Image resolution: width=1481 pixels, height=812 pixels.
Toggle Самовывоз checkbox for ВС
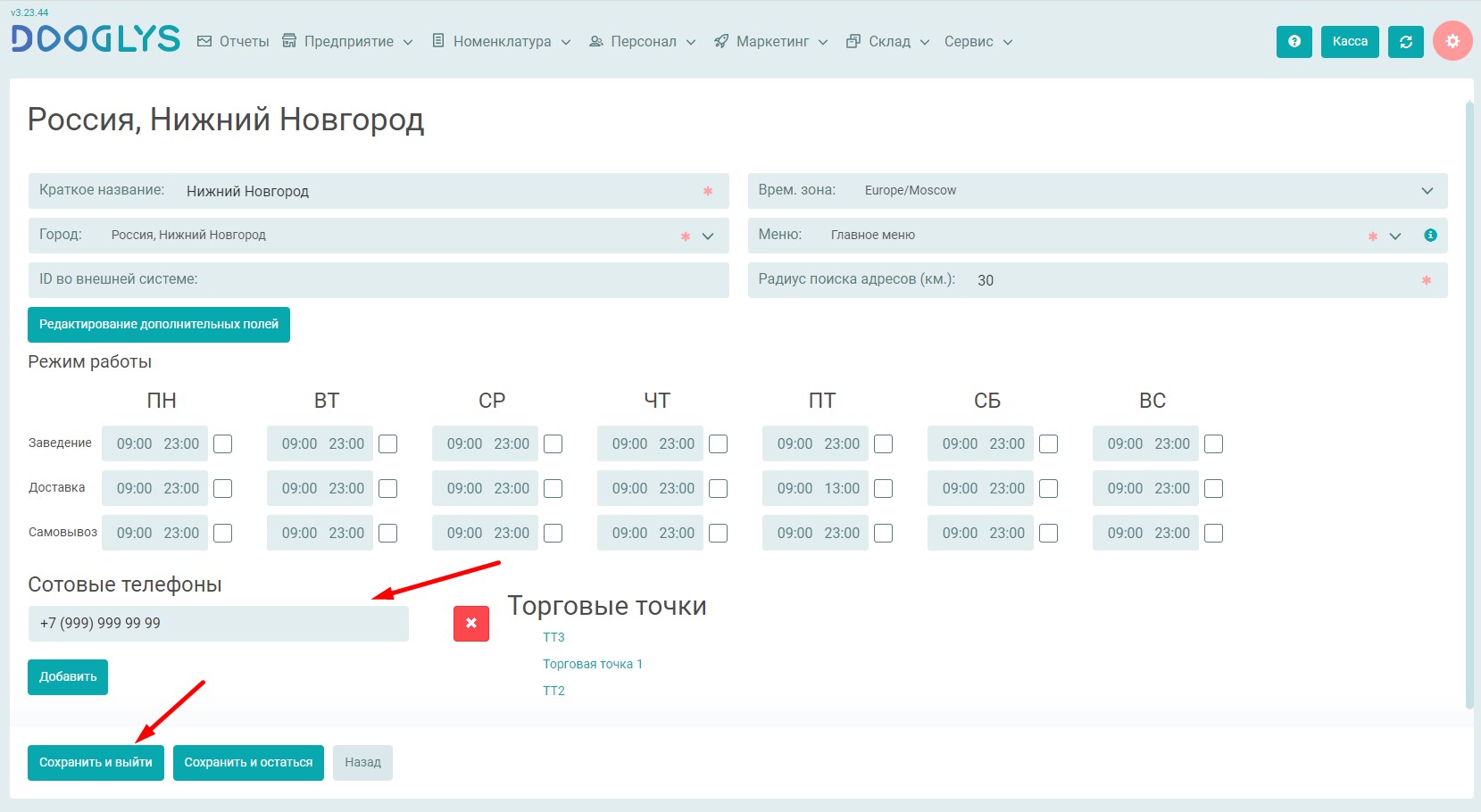[x=1214, y=533]
